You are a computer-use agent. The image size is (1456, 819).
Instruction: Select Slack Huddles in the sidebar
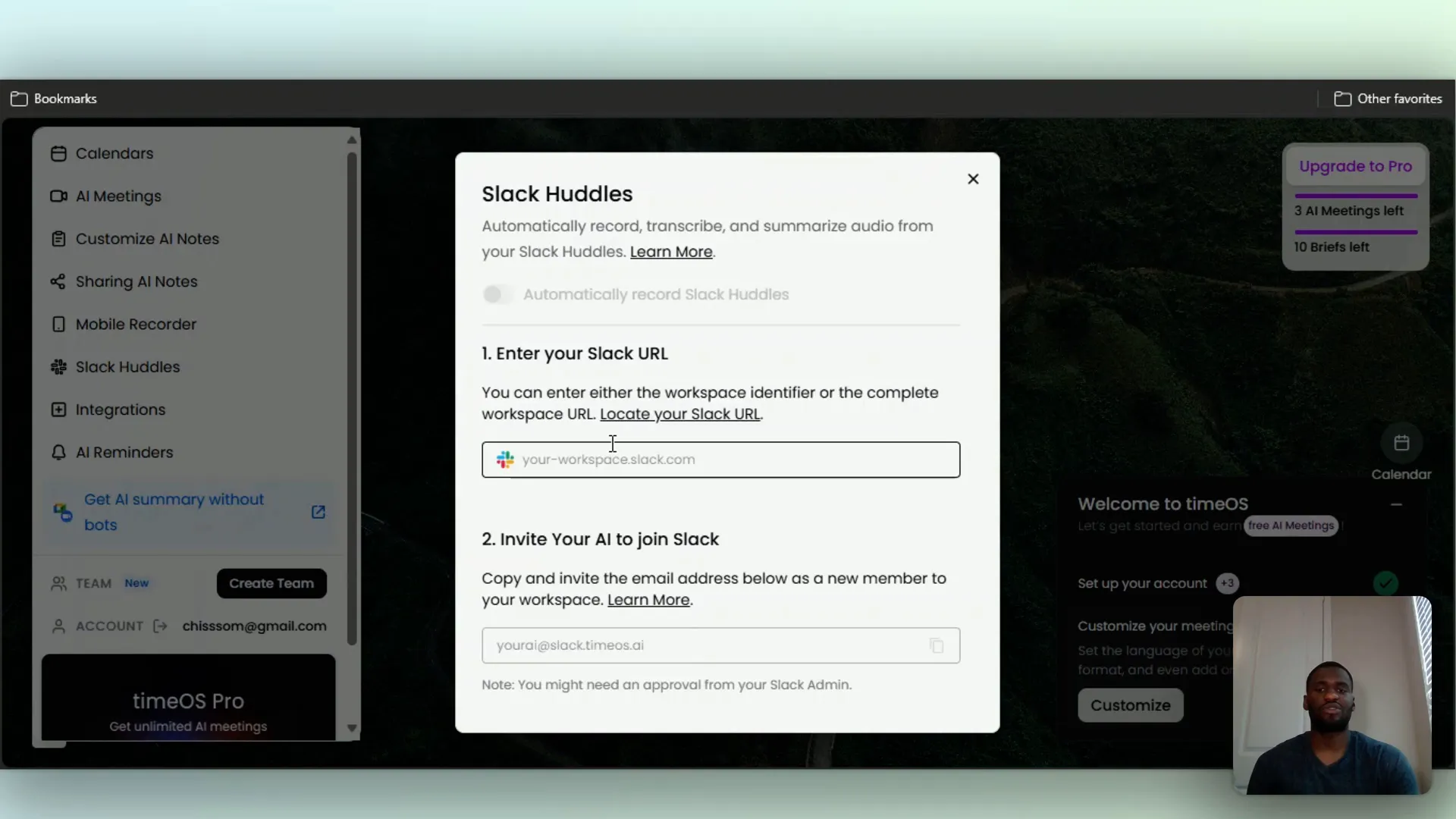coord(127,367)
